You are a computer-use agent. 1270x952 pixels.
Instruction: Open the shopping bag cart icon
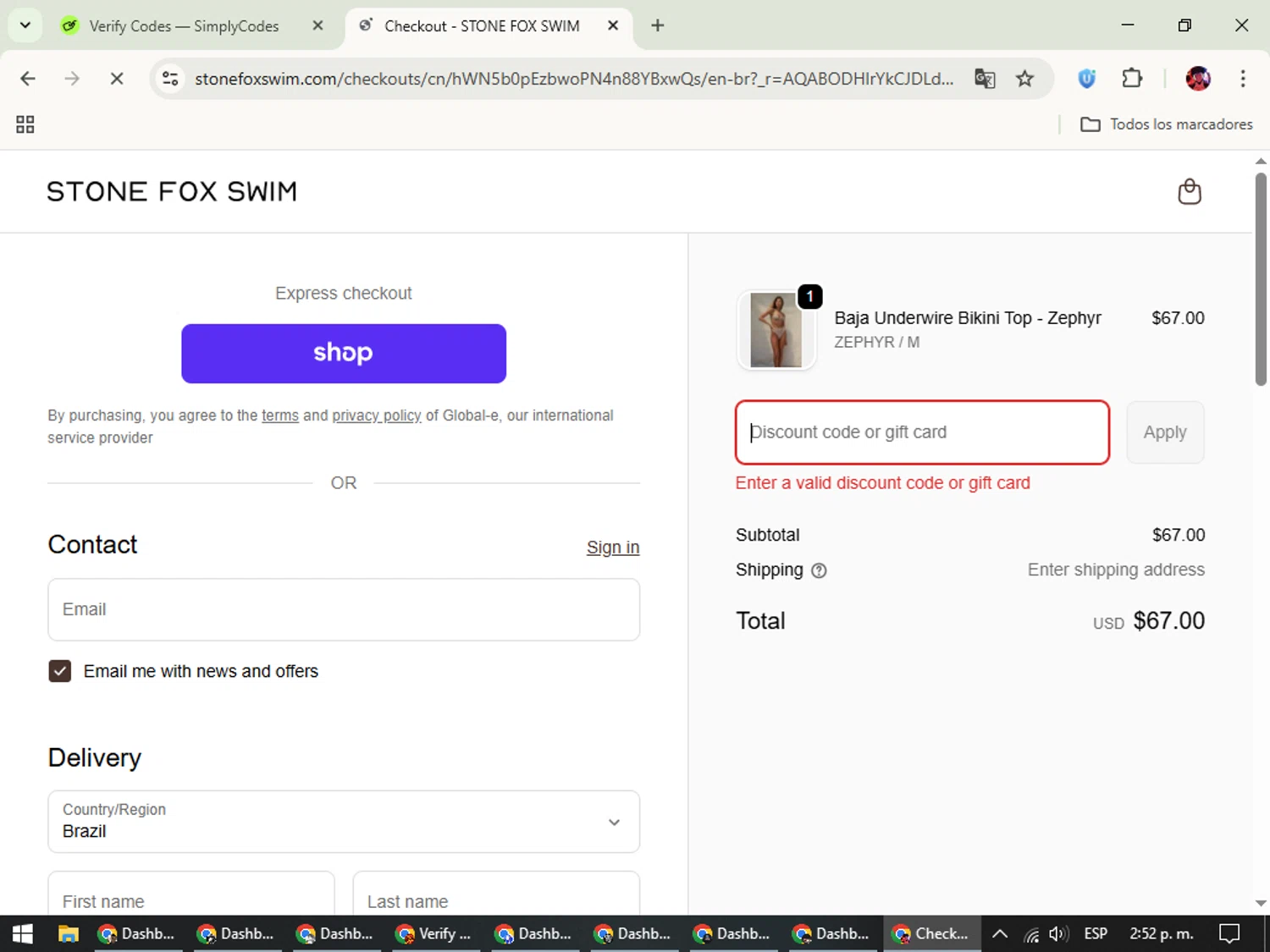click(x=1190, y=192)
